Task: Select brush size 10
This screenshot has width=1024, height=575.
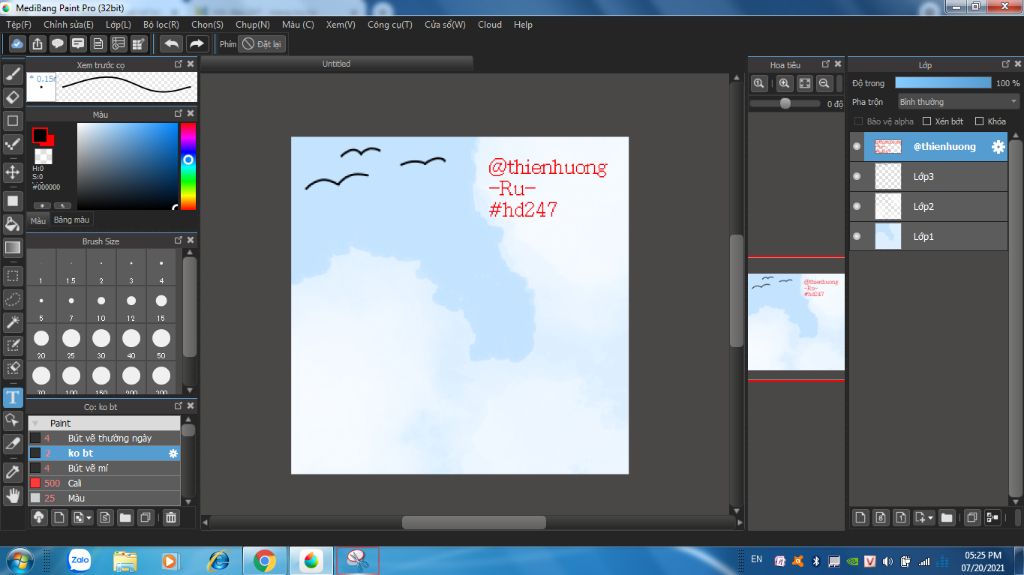Action: [x=101, y=304]
